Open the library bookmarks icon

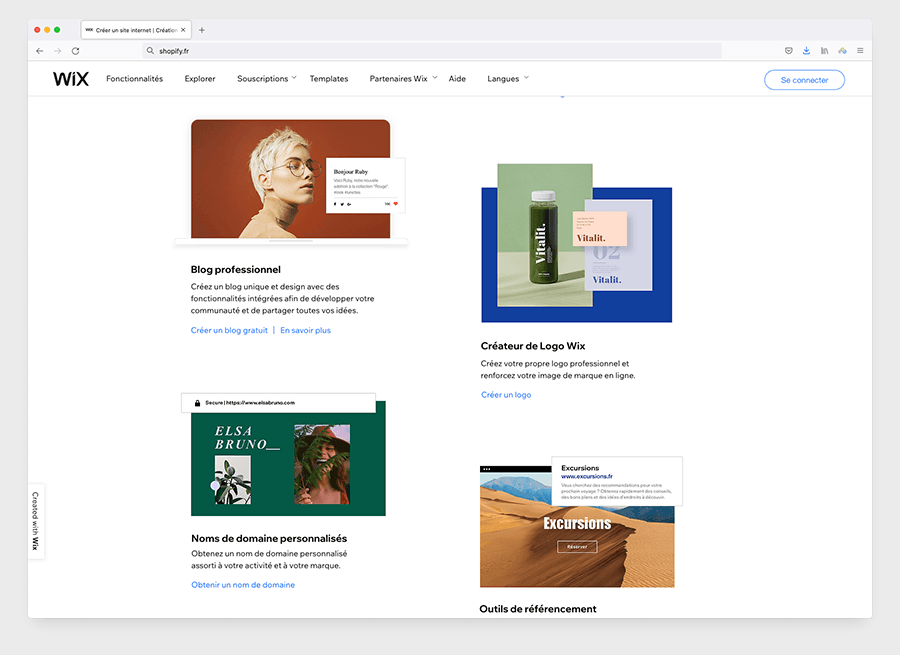click(824, 51)
